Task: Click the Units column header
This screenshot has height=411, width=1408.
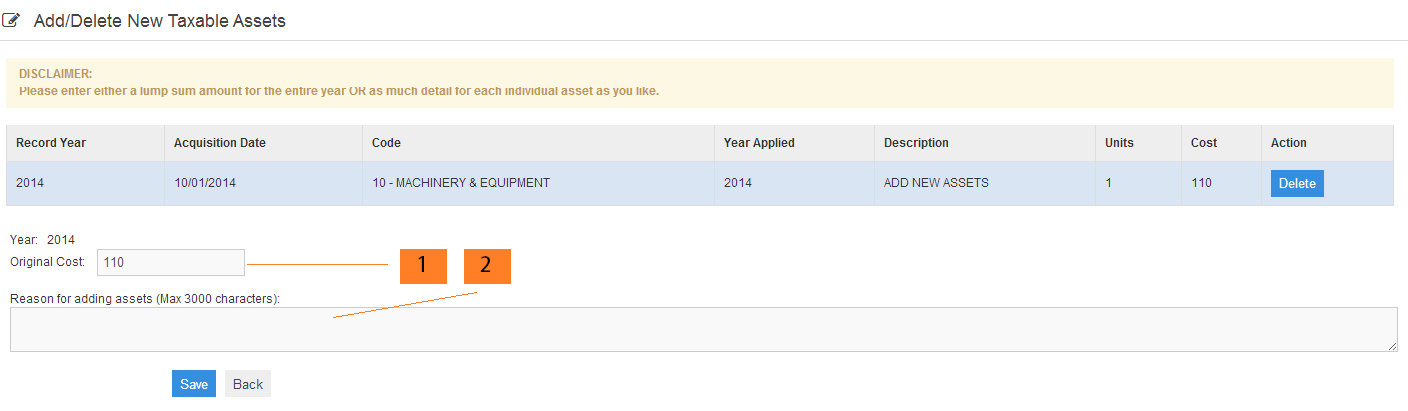Action: pyautogui.click(x=1119, y=143)
